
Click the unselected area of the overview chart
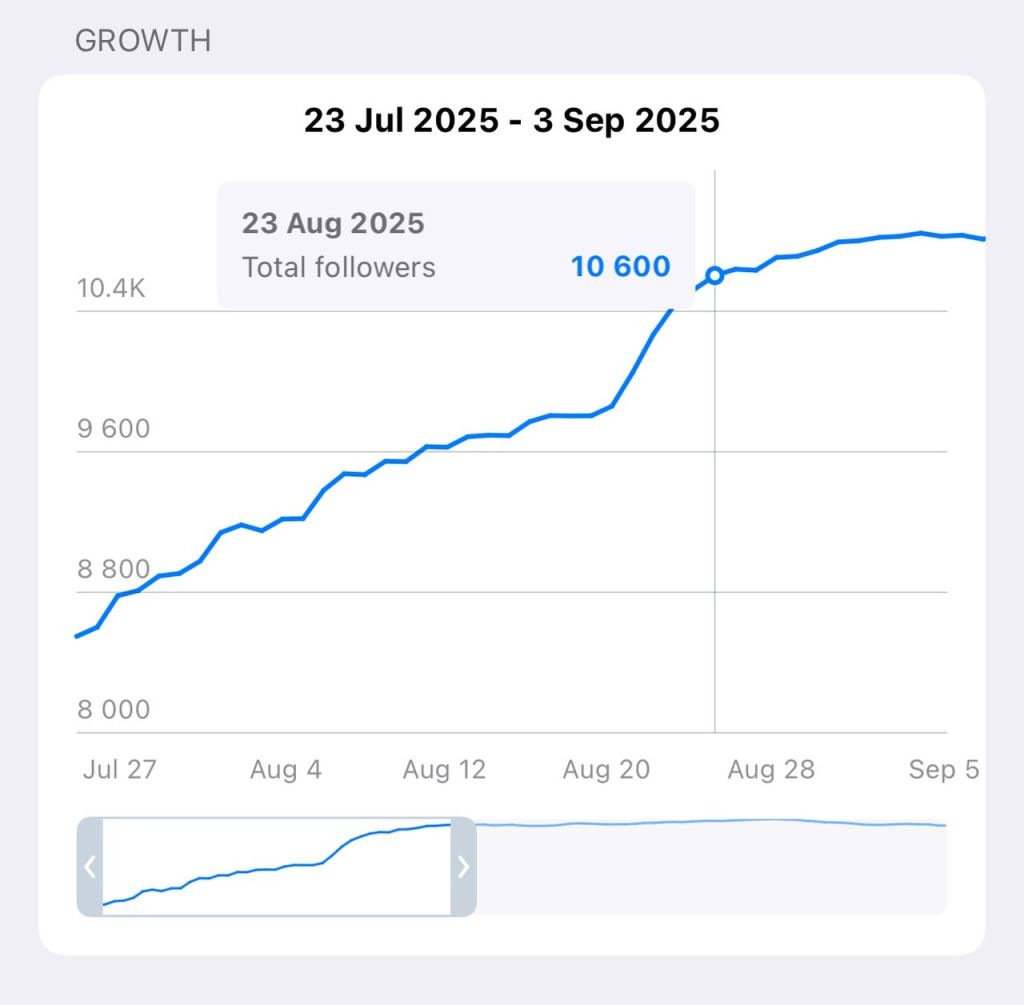pos(710,866)
